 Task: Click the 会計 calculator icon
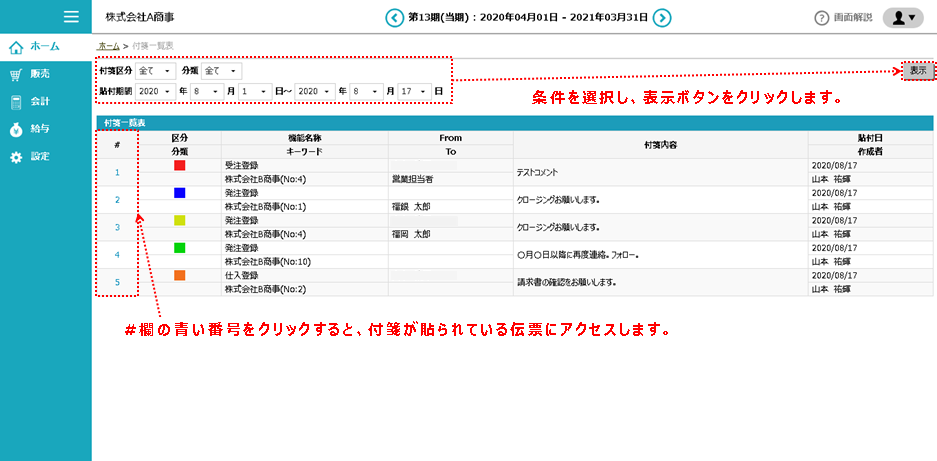pos(16,102)
